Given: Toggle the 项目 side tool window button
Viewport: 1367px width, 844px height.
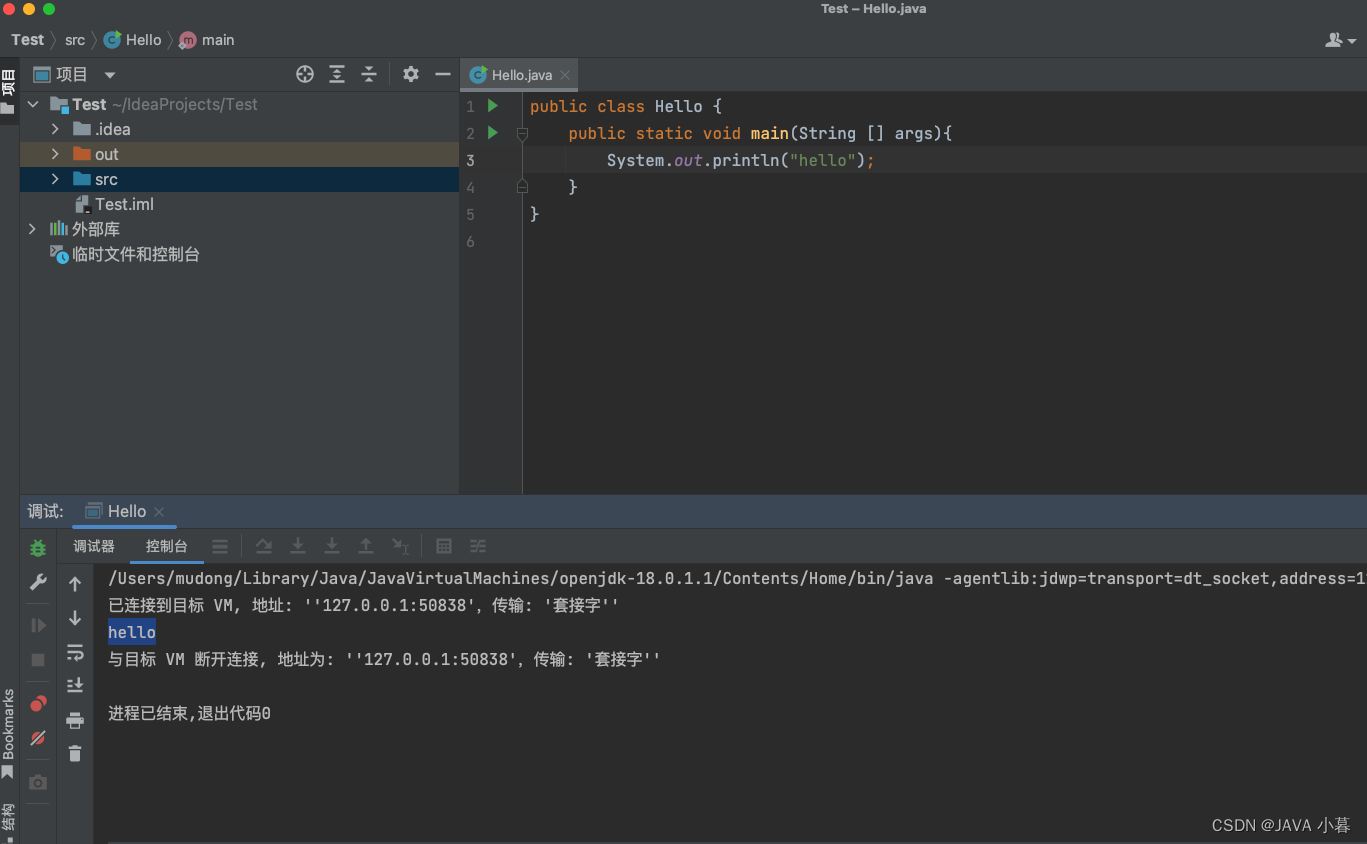Looking at the screenshot, I should pos(8,92).
